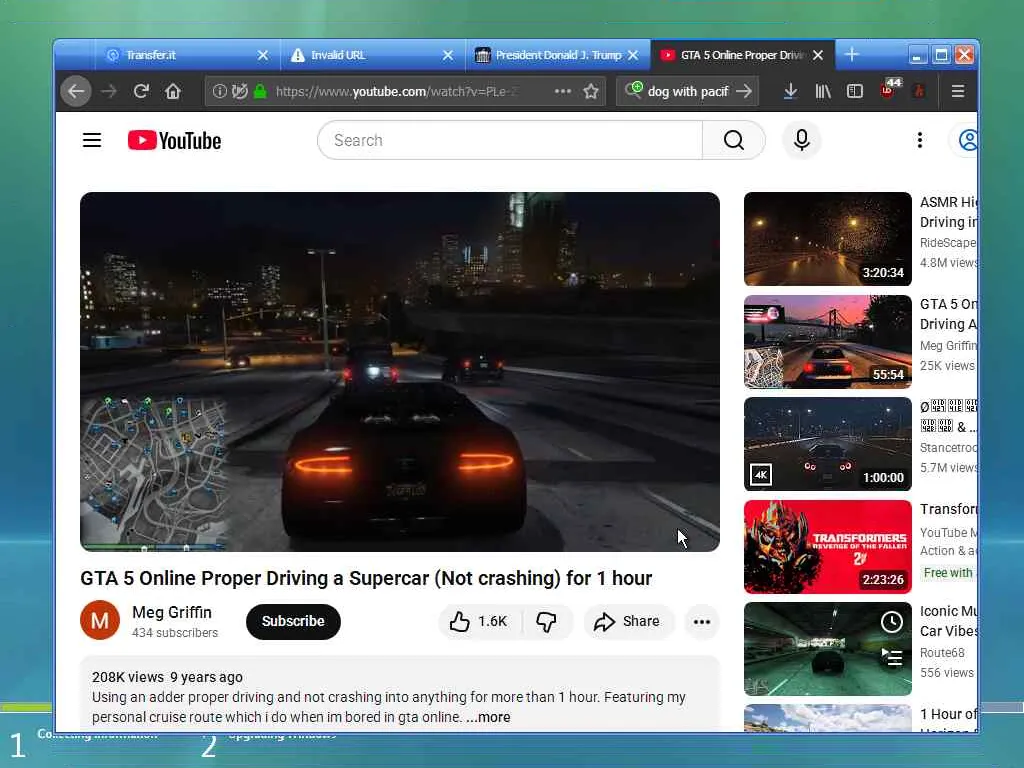Click the video title text below player

pyautogui.click(x=366, y=579)
